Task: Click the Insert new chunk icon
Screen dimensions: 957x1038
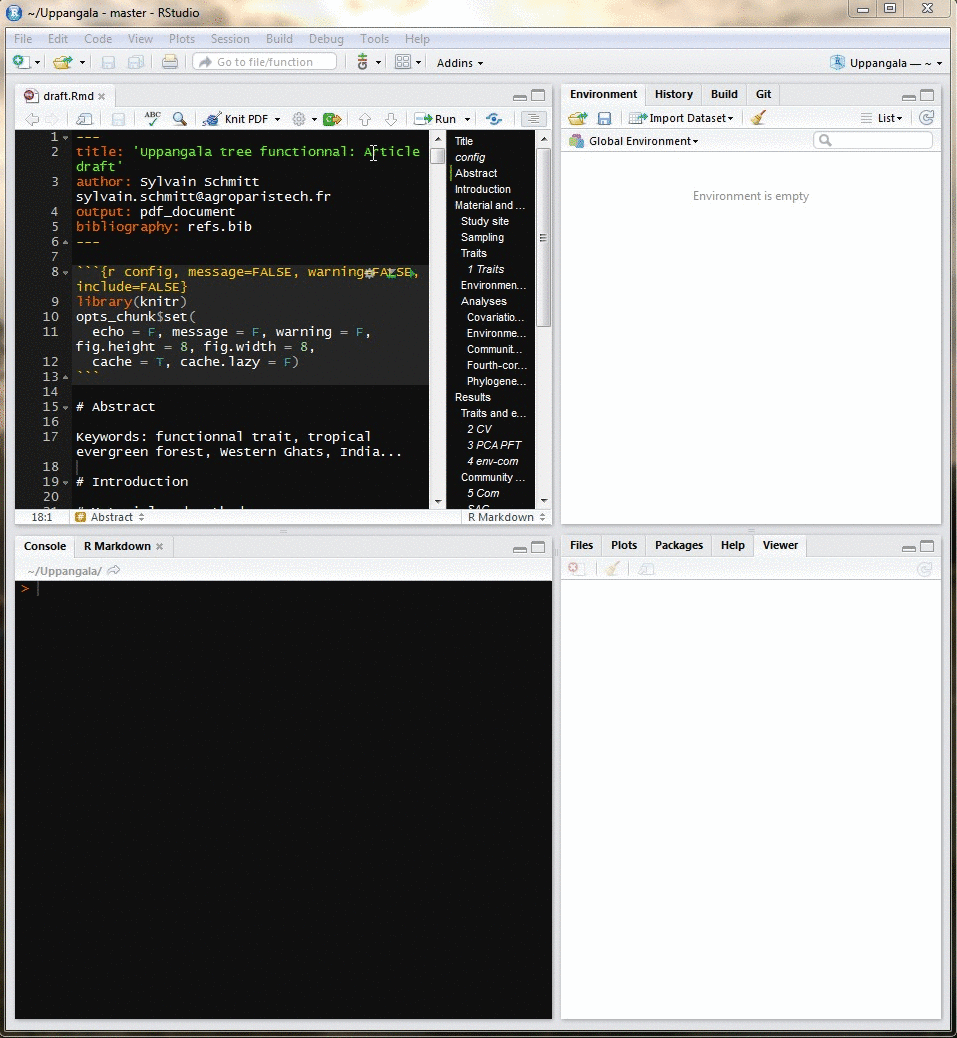Action: [x=332, y=119]
